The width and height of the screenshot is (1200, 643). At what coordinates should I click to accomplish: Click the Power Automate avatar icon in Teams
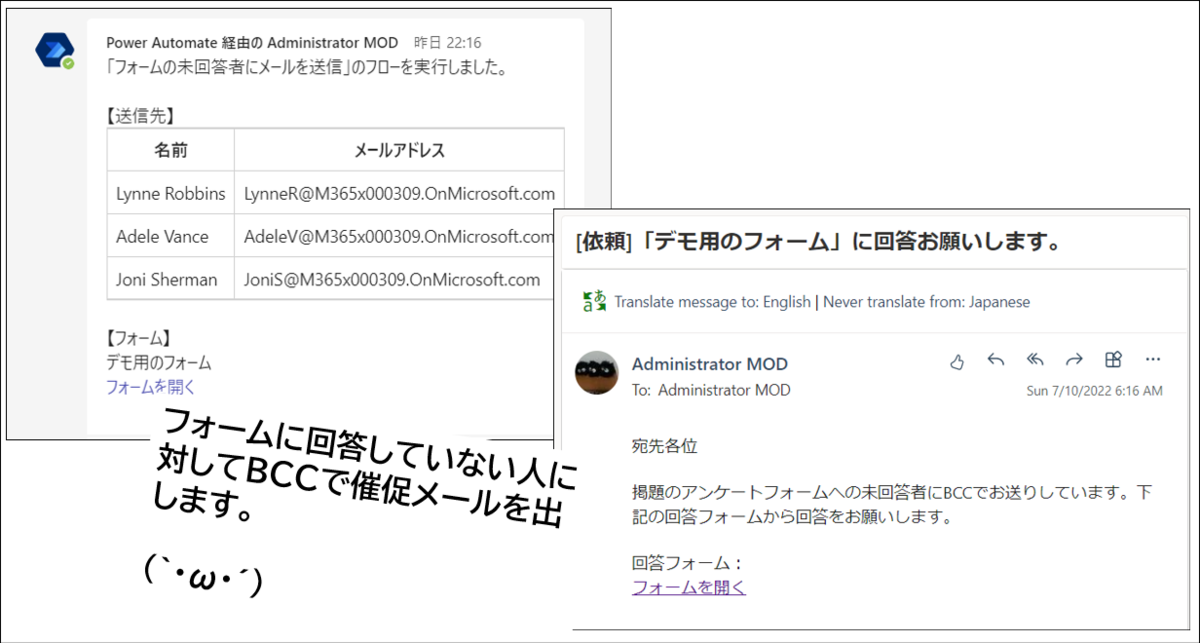pos(55,50)
